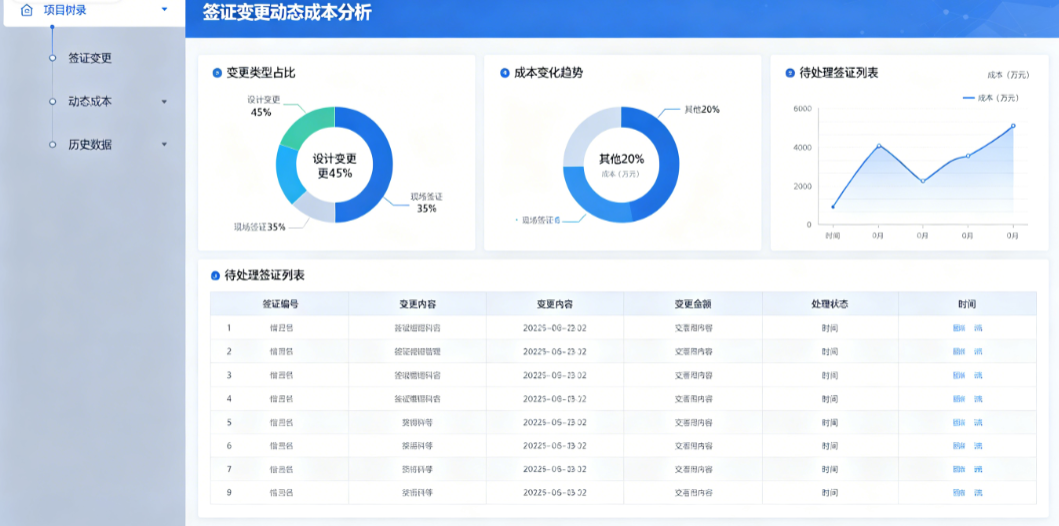This screenshot has height=526, width=1059.
Task: Click the second action link in row 2
Action: point(978,352)
